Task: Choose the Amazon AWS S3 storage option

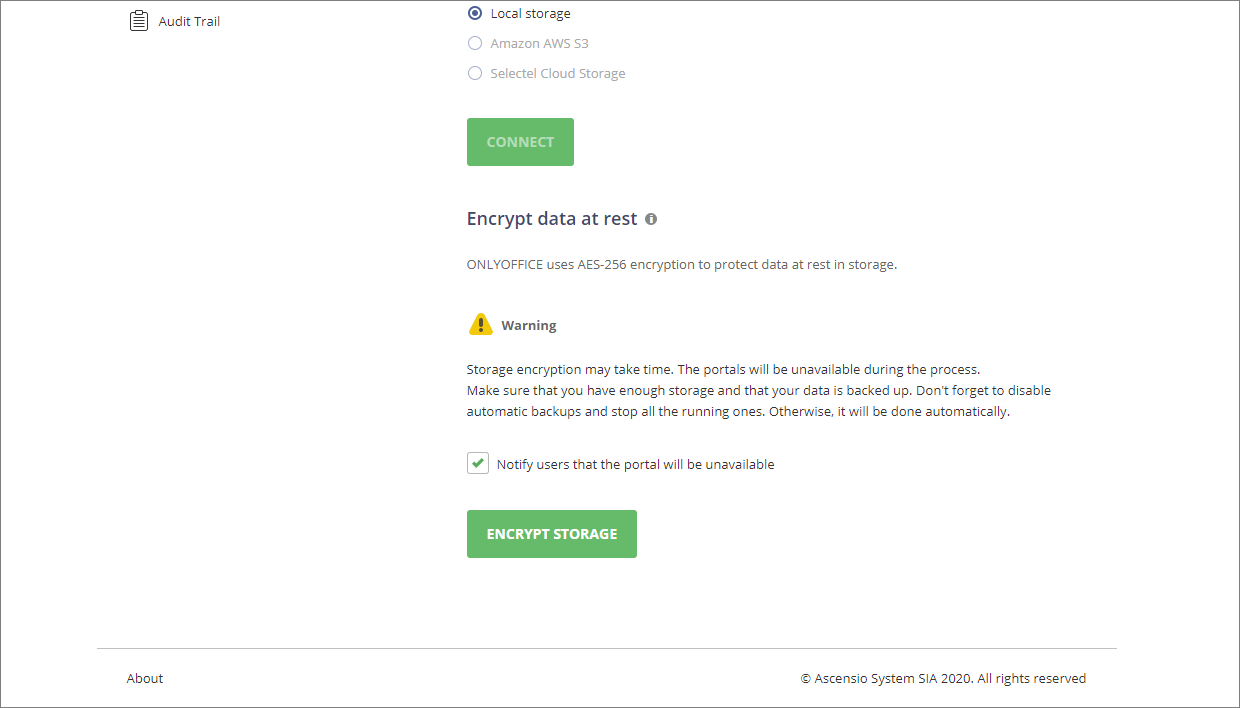Action: tap(474, 43)
